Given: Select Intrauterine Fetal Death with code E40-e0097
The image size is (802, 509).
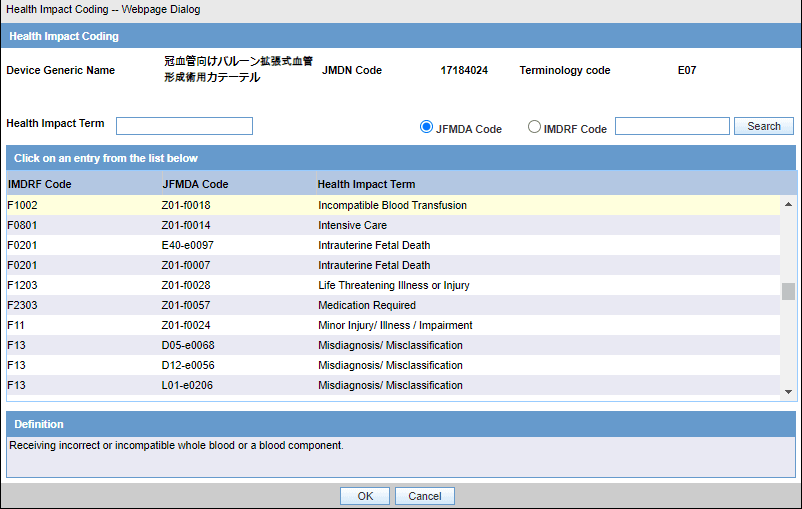Looking at the screenshot, I should 393,245.
